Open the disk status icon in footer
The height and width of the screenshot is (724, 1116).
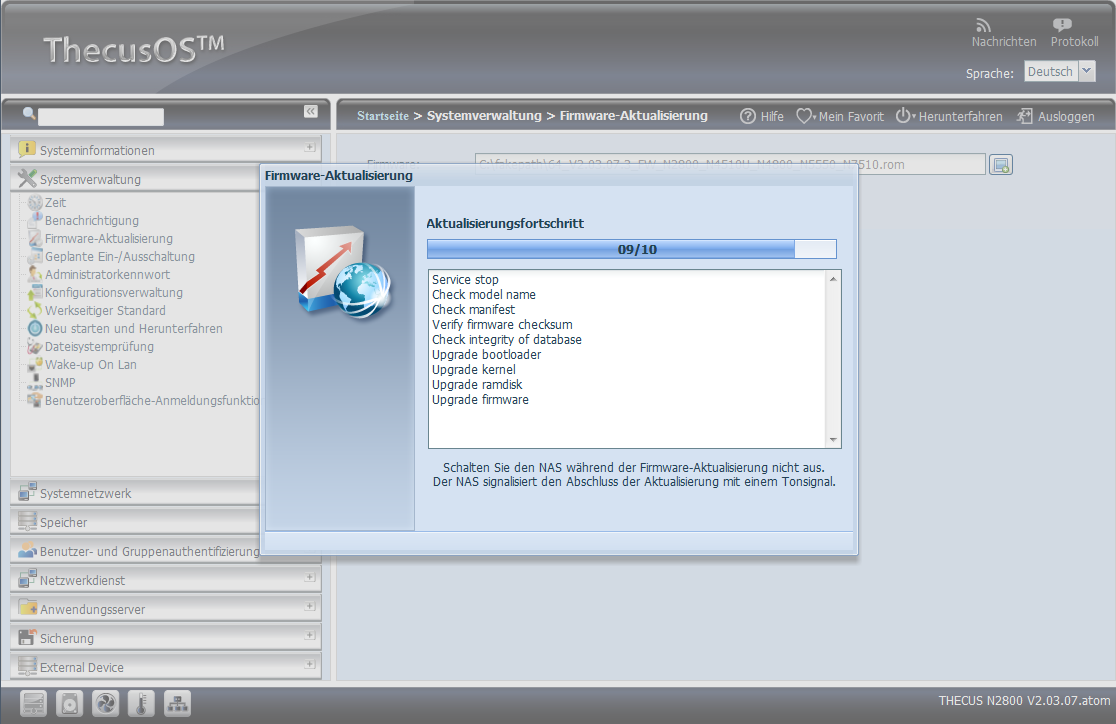[x=70, y=703]
